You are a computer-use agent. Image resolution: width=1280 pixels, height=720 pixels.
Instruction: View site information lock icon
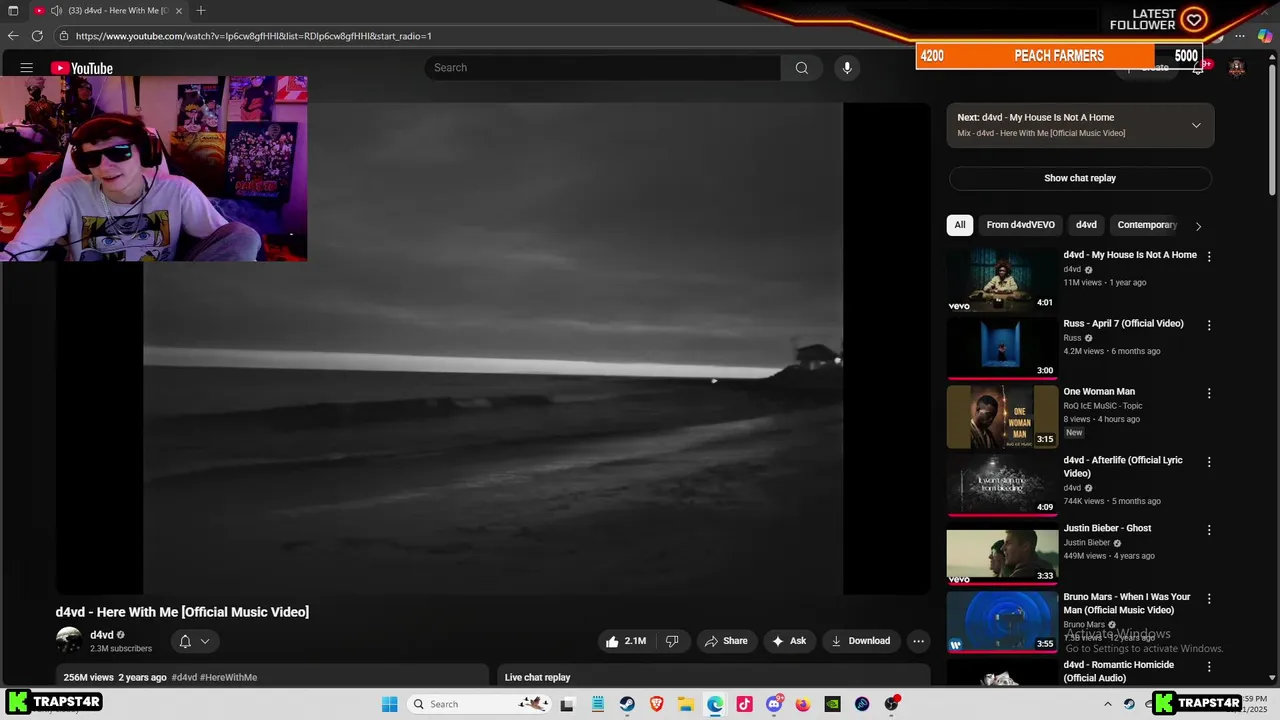coord(64,36)
